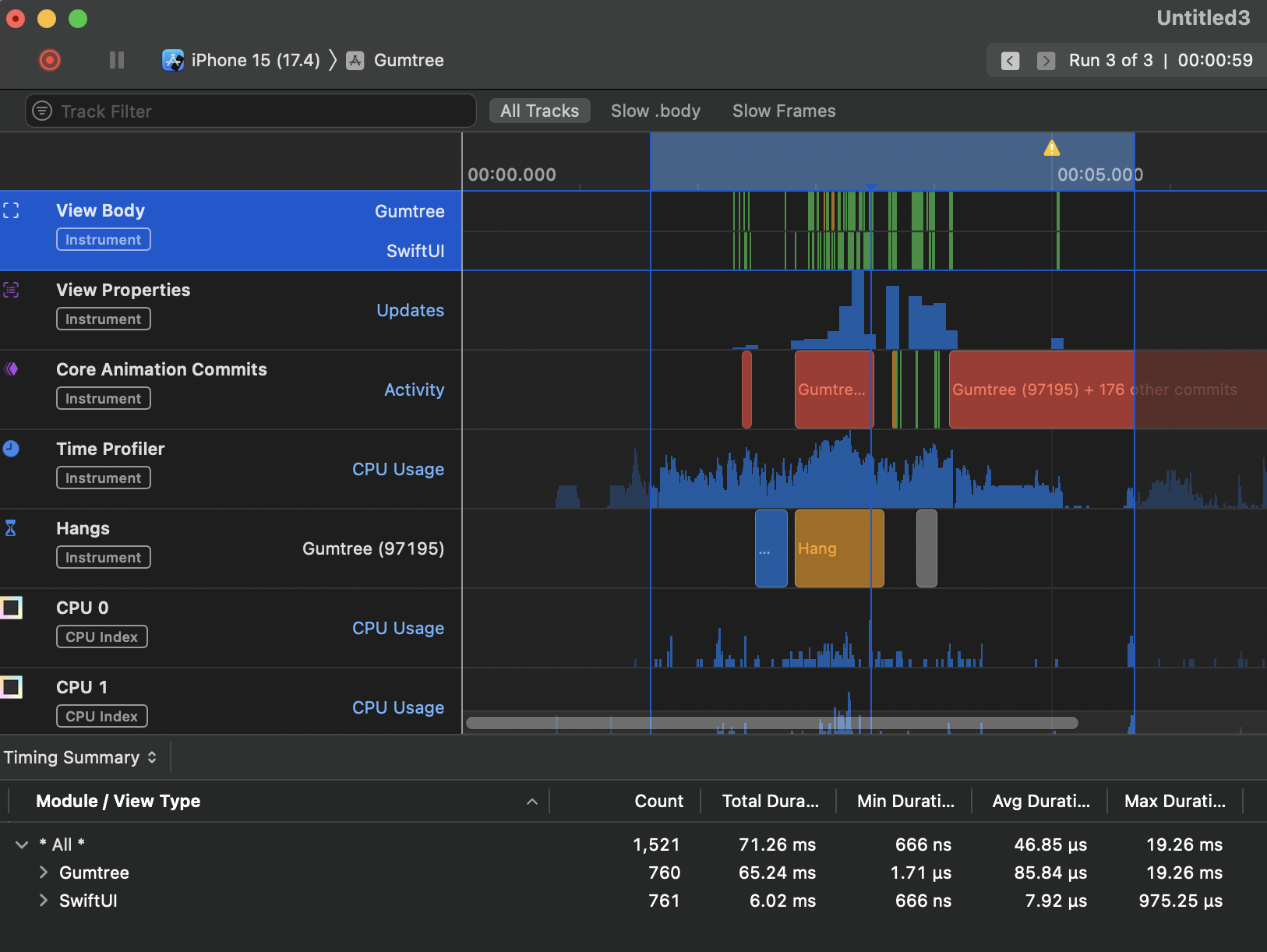Select the Gumtree lane of View Body
The image size is (1267, 952).
click(410, 211)
